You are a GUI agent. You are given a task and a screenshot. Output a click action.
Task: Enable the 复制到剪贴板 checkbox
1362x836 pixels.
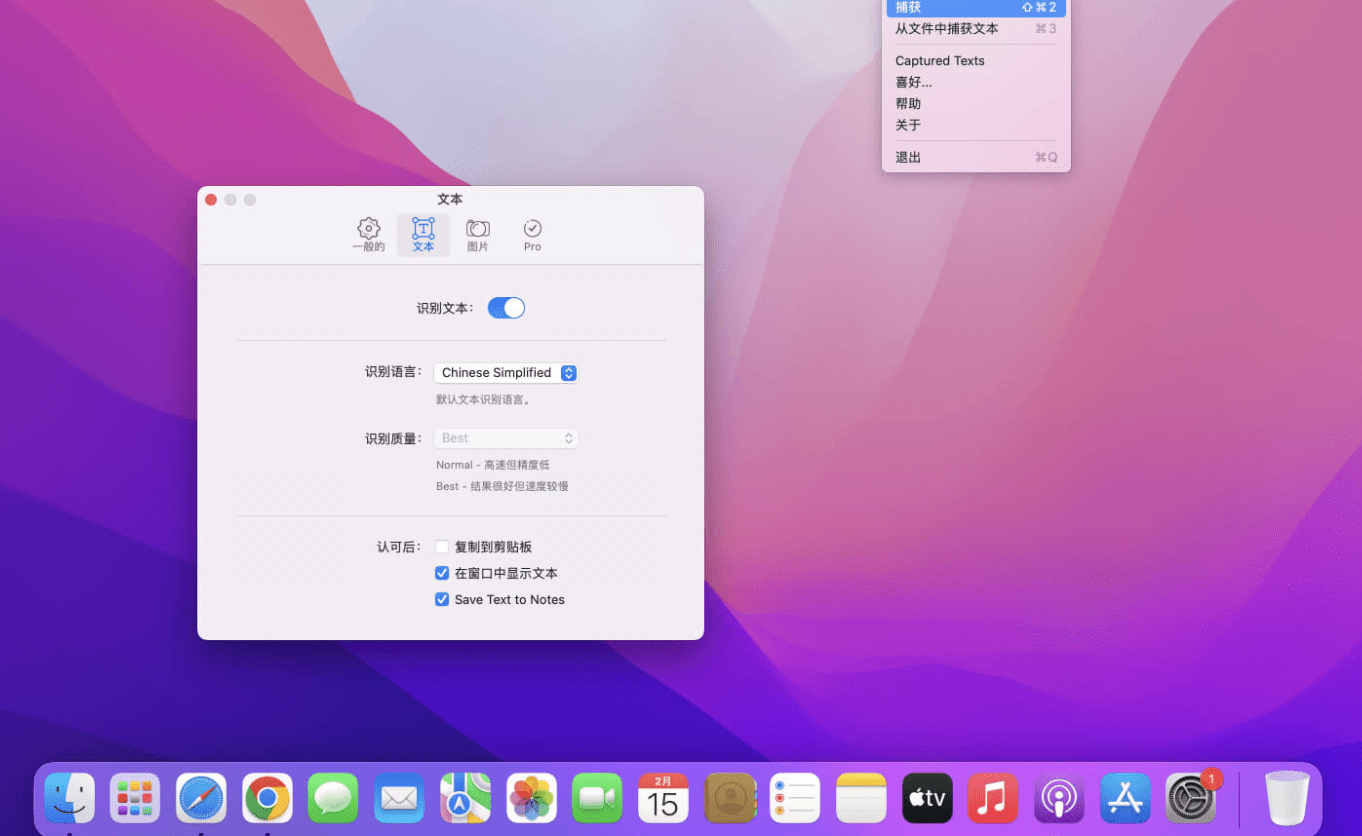coord(442,547)
